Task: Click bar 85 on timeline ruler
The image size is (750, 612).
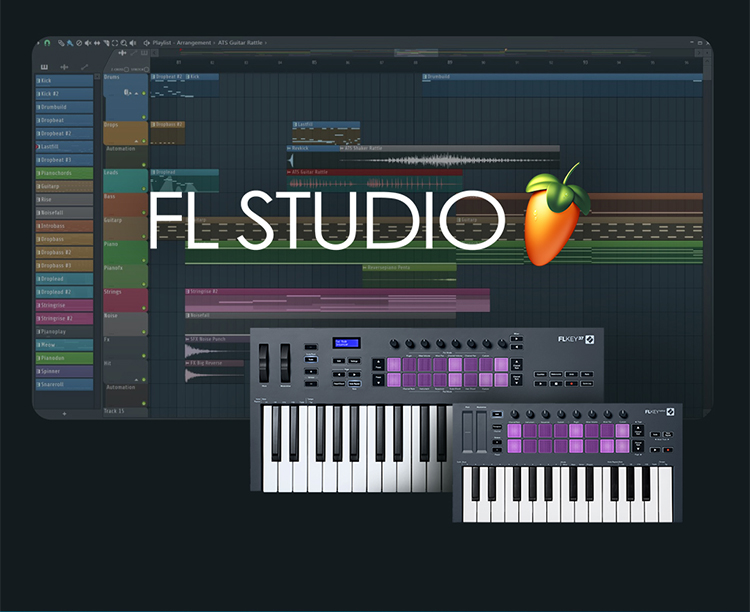Action: [314, 63]
